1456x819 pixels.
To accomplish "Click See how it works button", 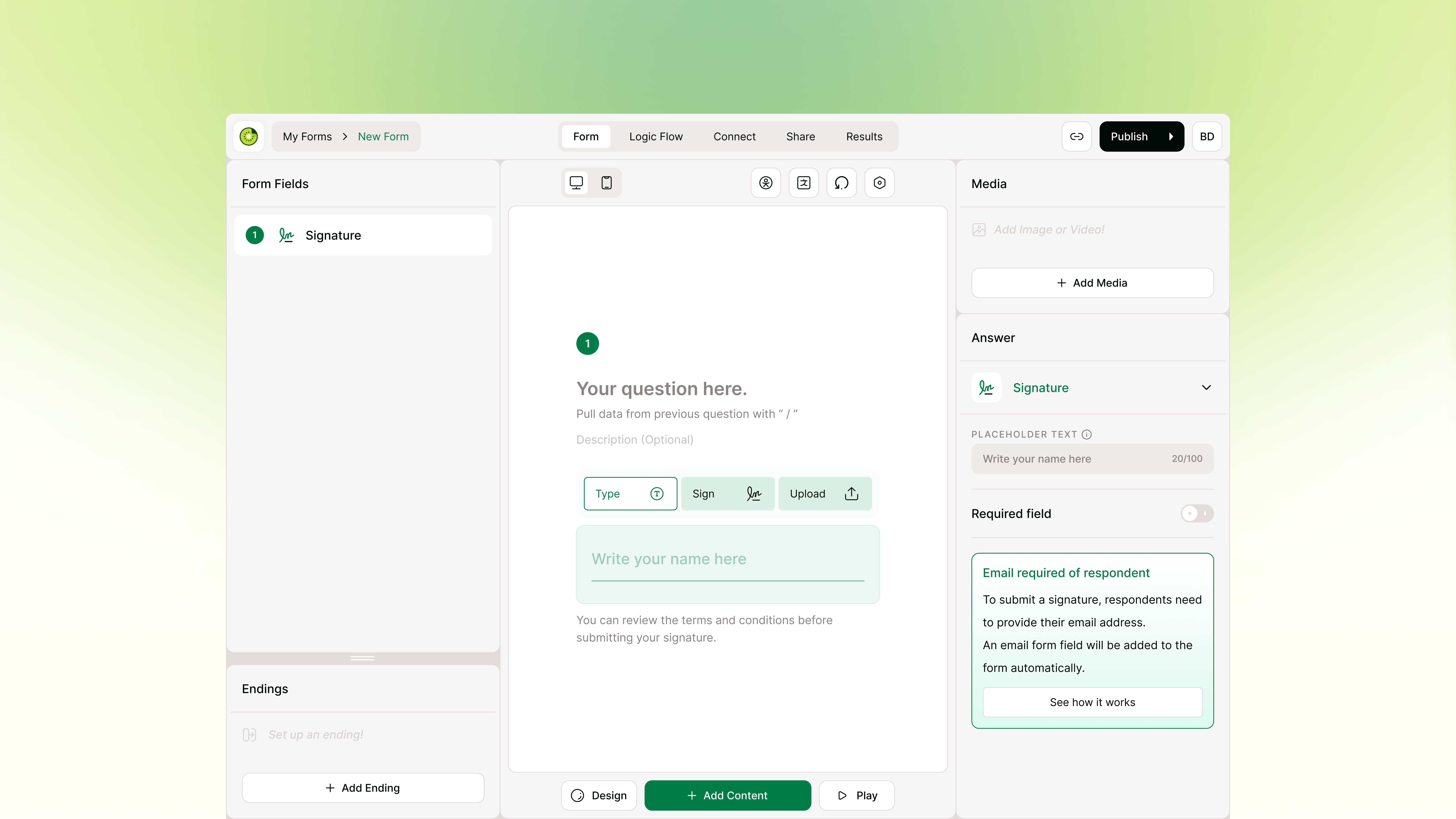I will (x=1092, y=702).
